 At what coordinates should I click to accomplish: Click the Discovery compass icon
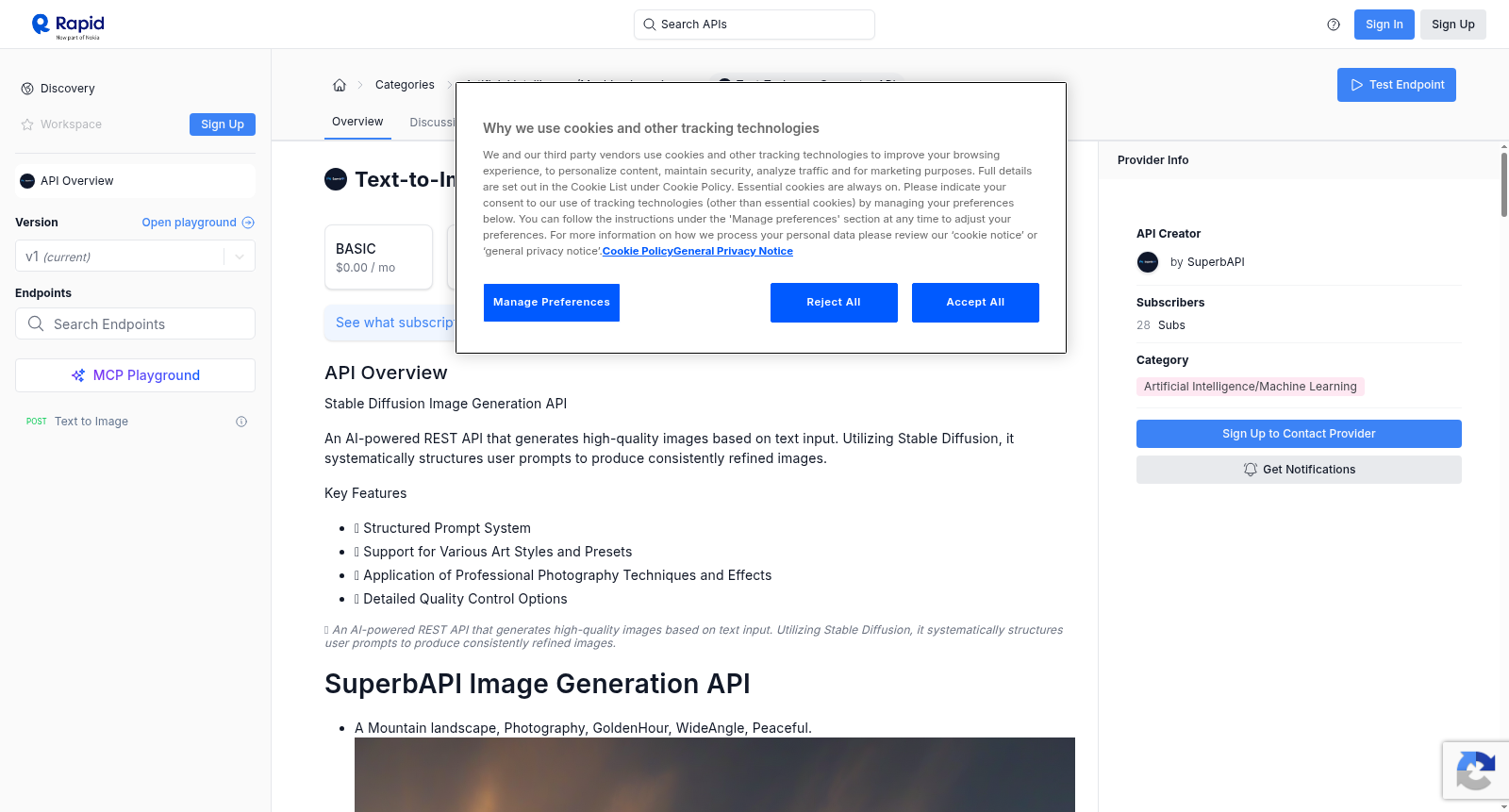(27, 89)
